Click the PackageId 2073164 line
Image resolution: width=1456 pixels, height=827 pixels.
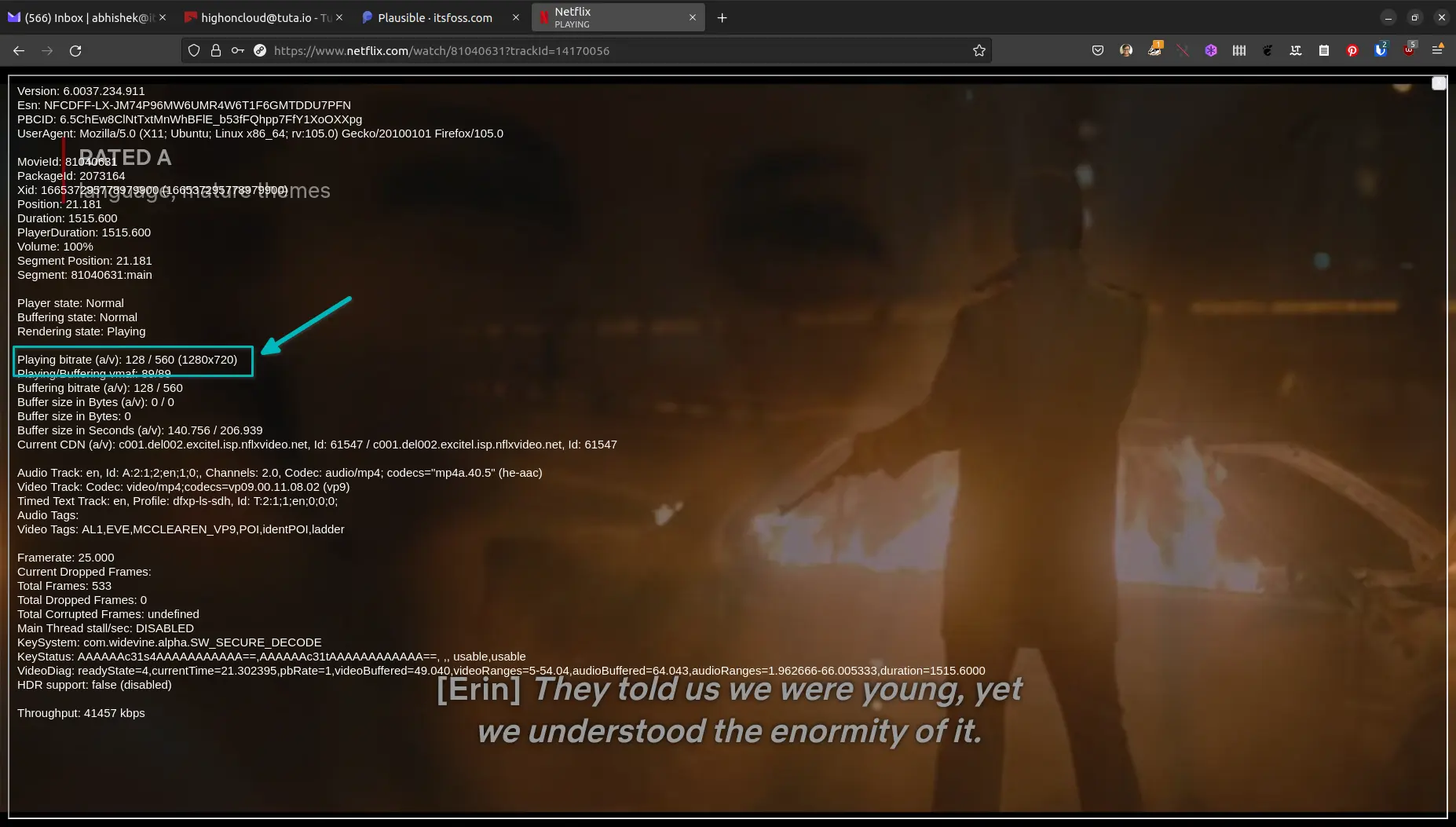[x=71, y=176]
